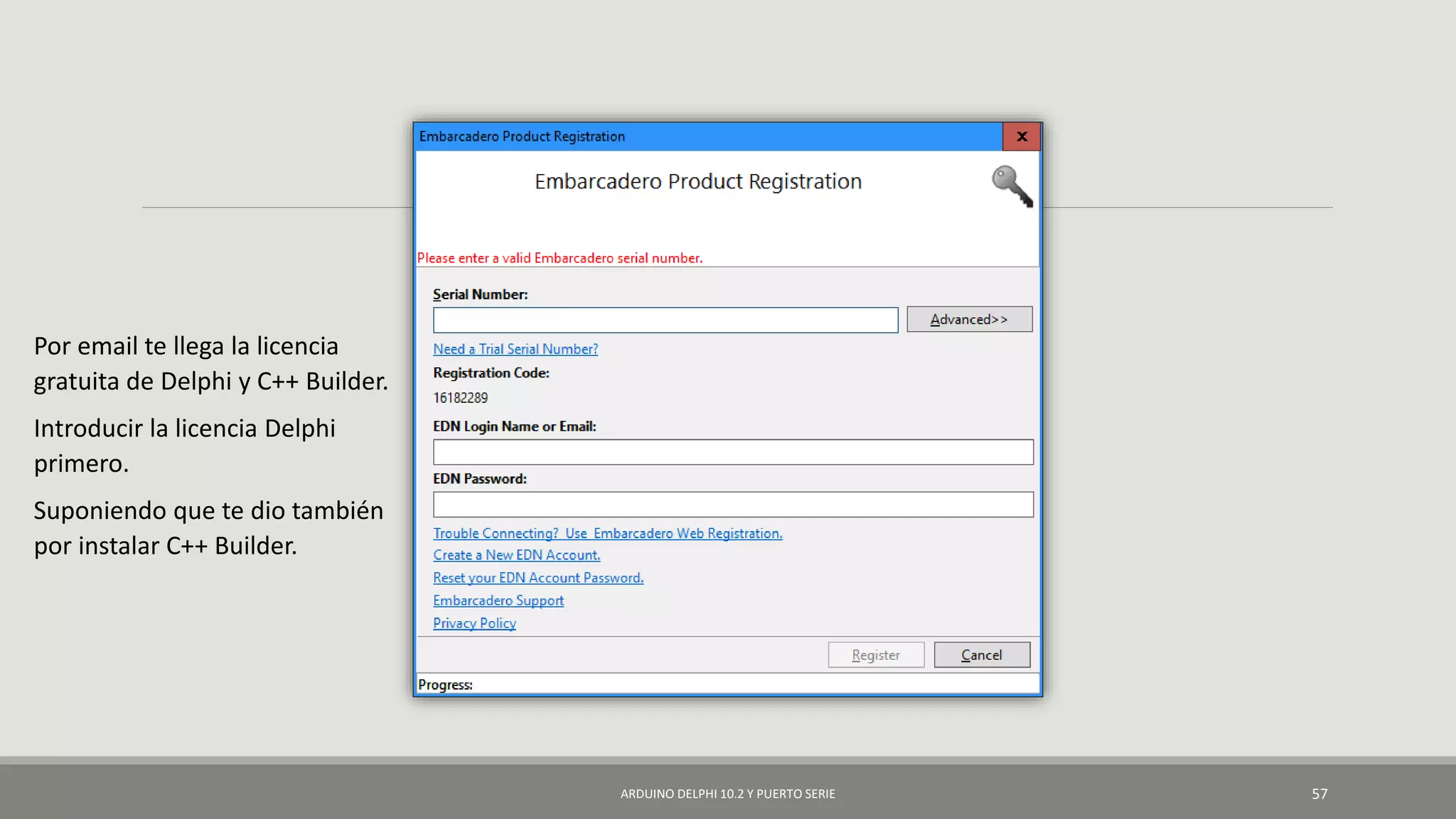Click the red invalid serial number message
This screenshot has width=1456, height=819.
pos(560,258)
